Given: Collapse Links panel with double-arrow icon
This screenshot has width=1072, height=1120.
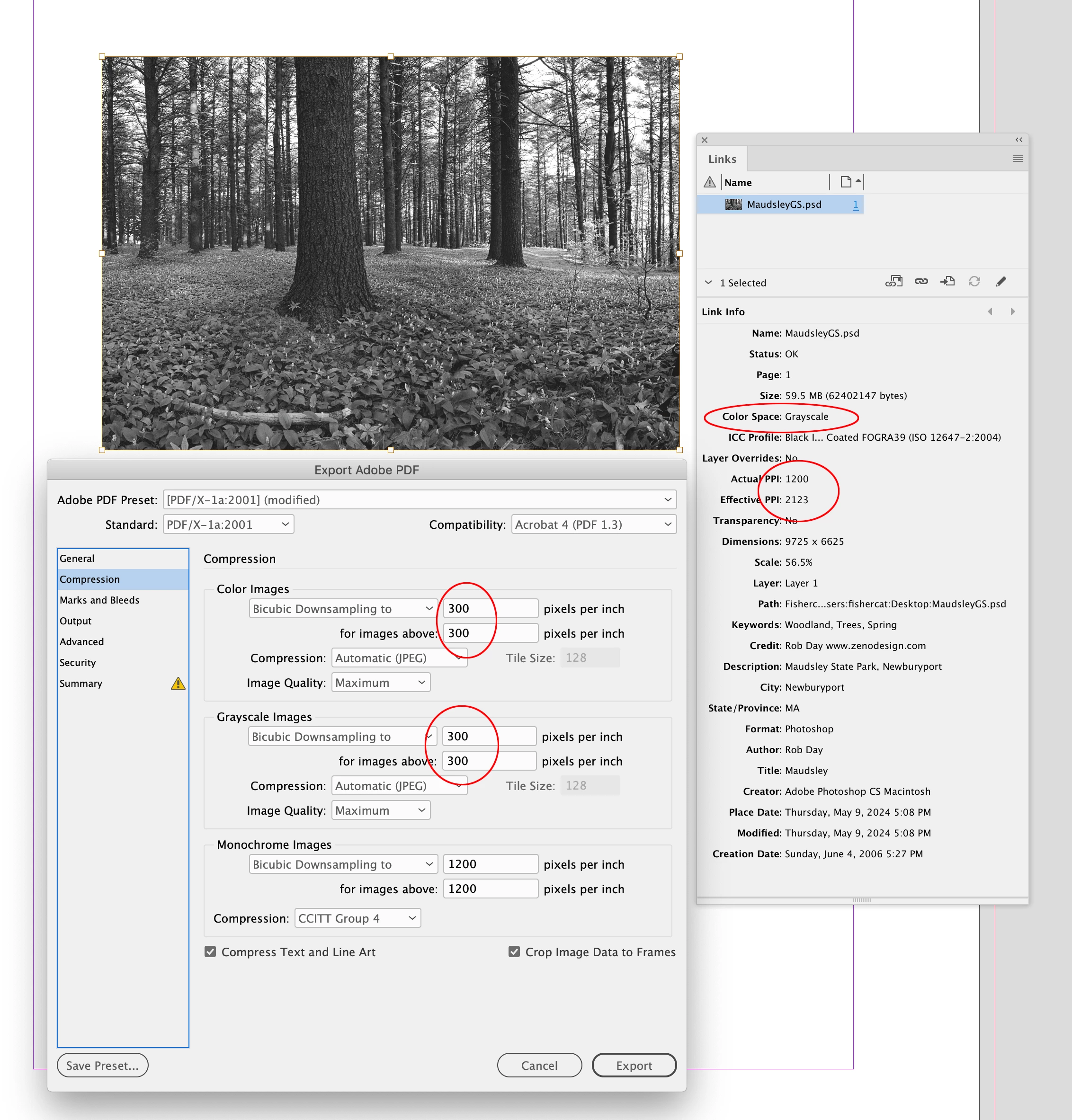Looking at the screenshot, I should 1019,140.
